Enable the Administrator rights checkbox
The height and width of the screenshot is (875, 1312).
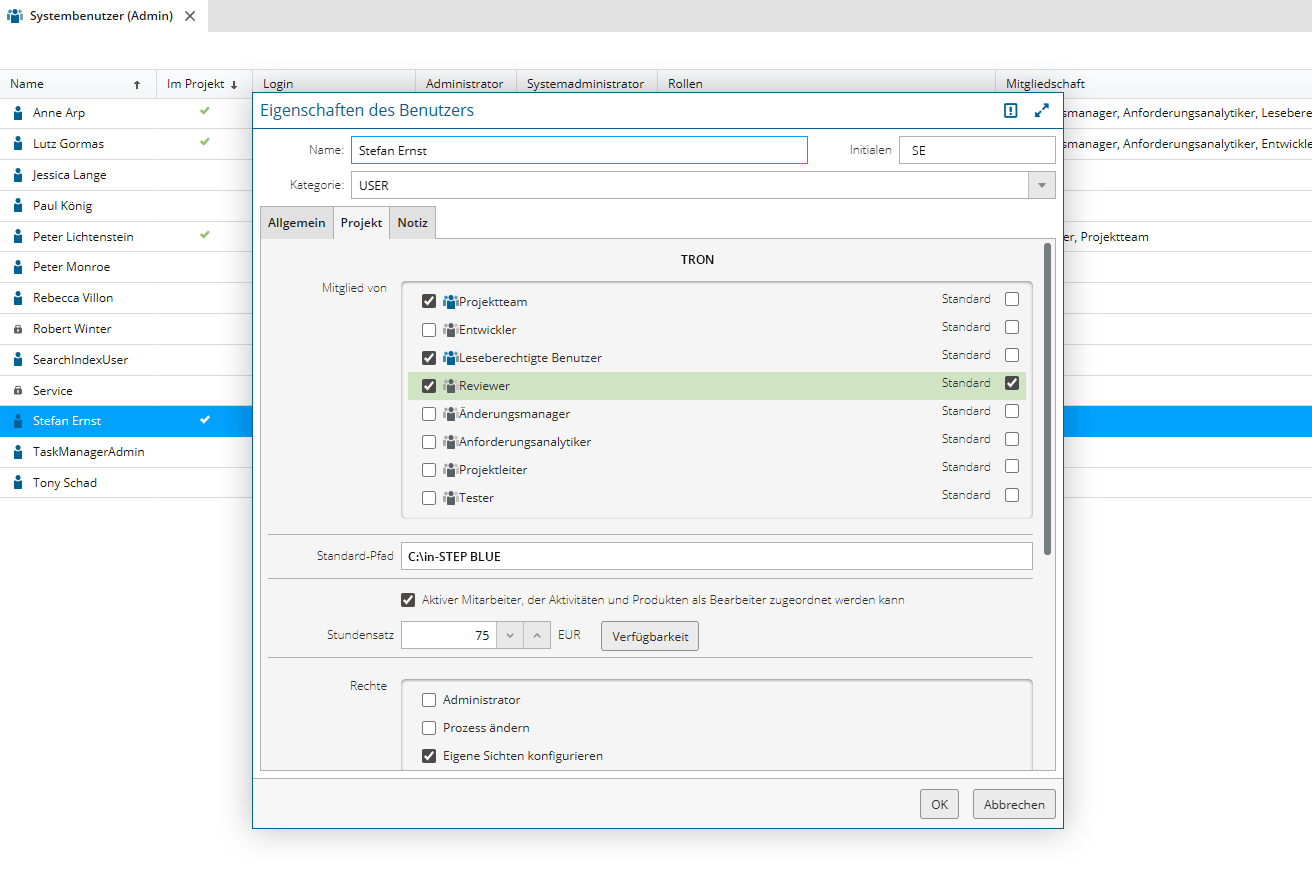coord(429,700)
